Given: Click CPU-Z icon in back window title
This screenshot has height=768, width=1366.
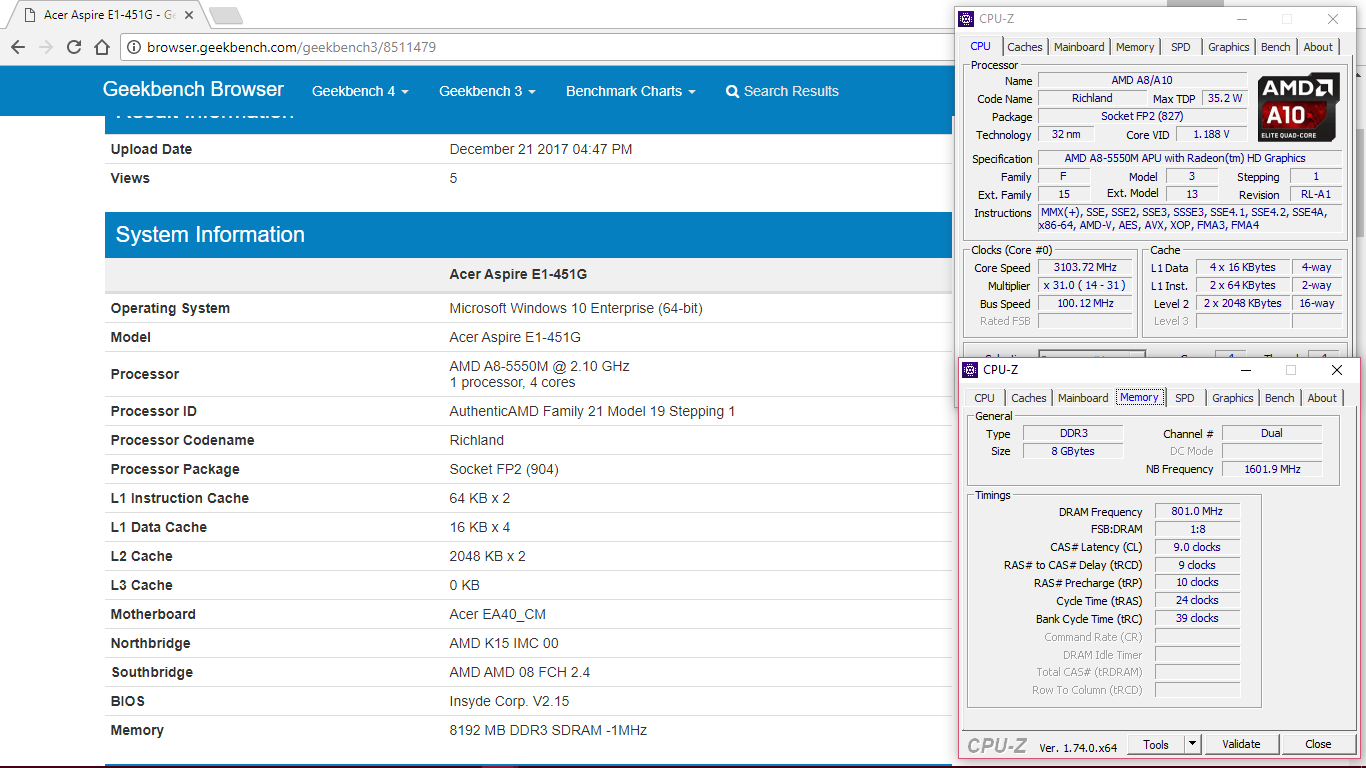Looking at the screenshot, I should click(966, 19).
